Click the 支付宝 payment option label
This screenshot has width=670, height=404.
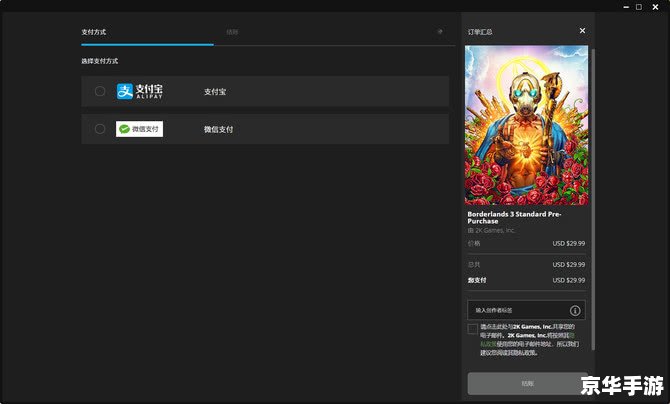pos(215,91)
